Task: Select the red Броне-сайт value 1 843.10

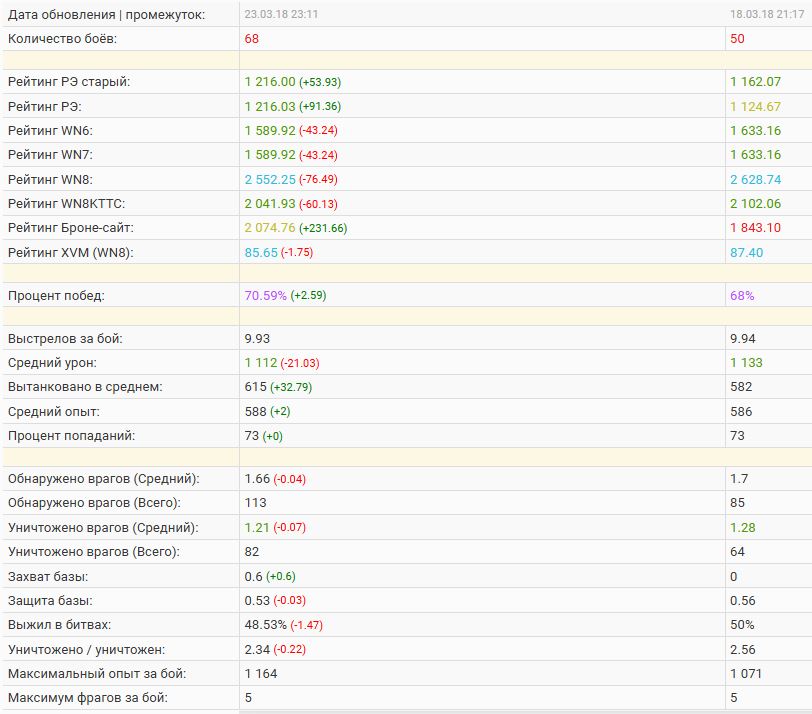Action: (x=756, y=228)
